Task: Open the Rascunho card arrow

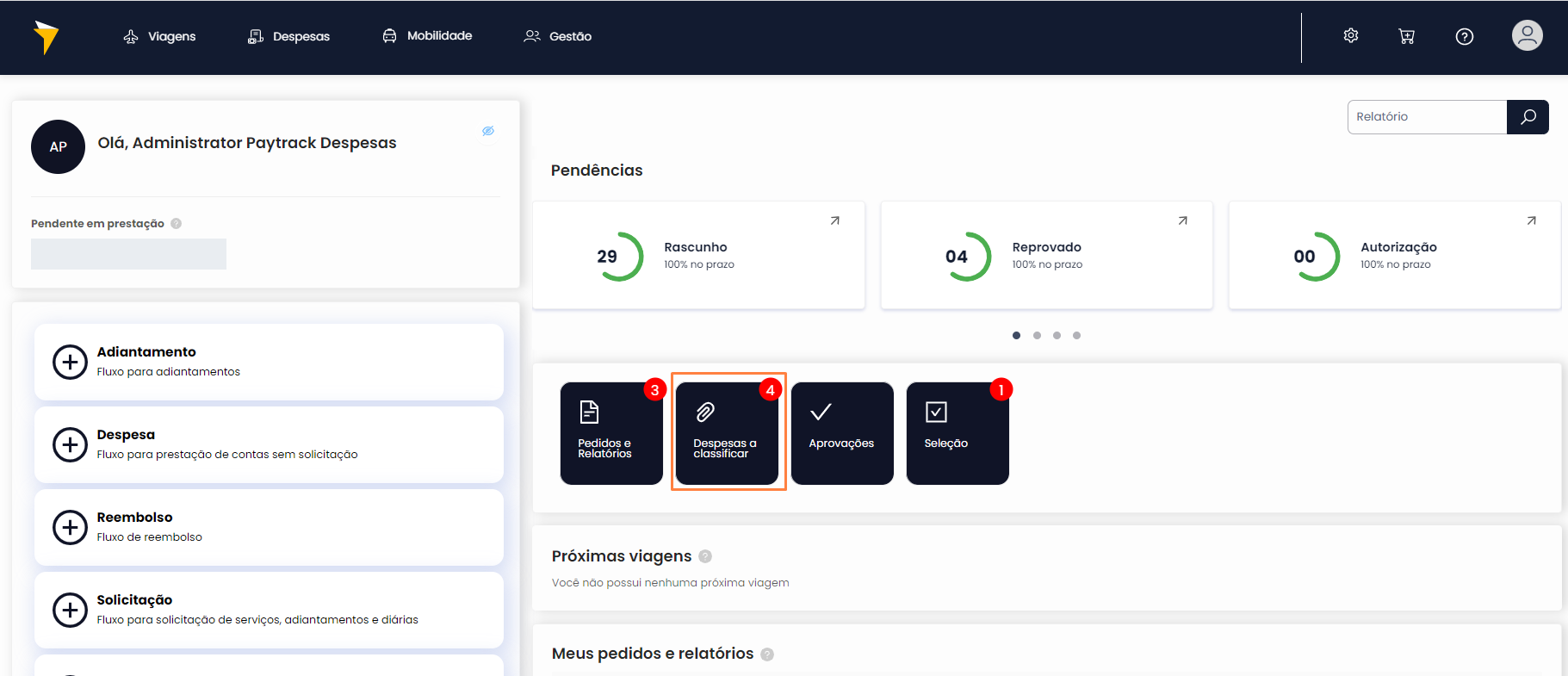Action: 834,220
